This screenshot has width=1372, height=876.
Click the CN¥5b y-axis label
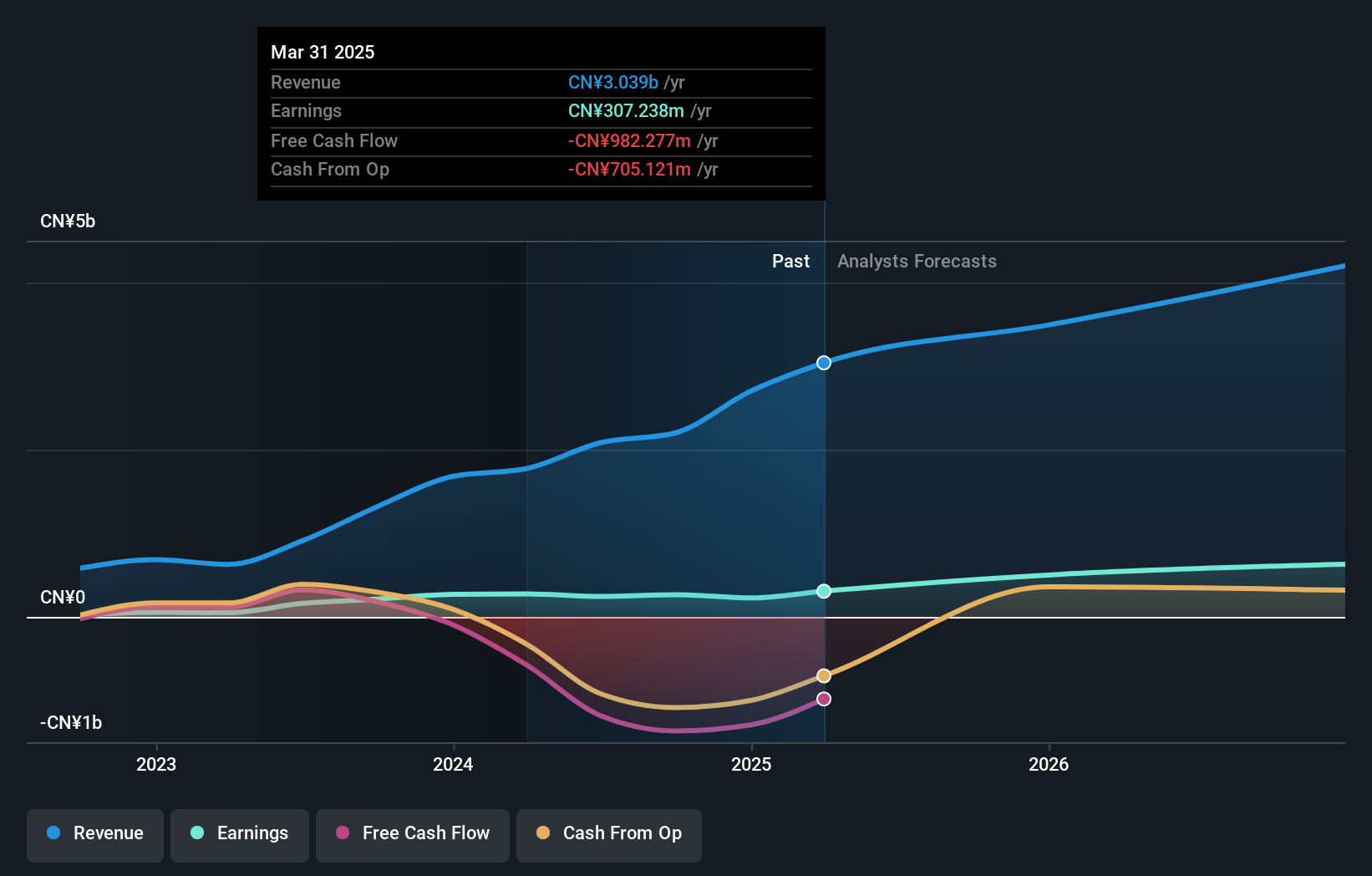point(68,222)
